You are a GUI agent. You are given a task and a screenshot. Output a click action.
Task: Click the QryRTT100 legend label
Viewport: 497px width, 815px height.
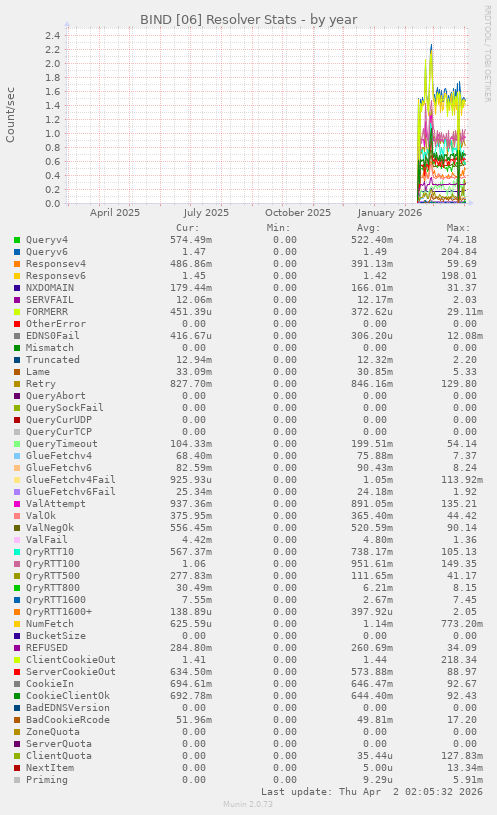[x=53, y=564]
